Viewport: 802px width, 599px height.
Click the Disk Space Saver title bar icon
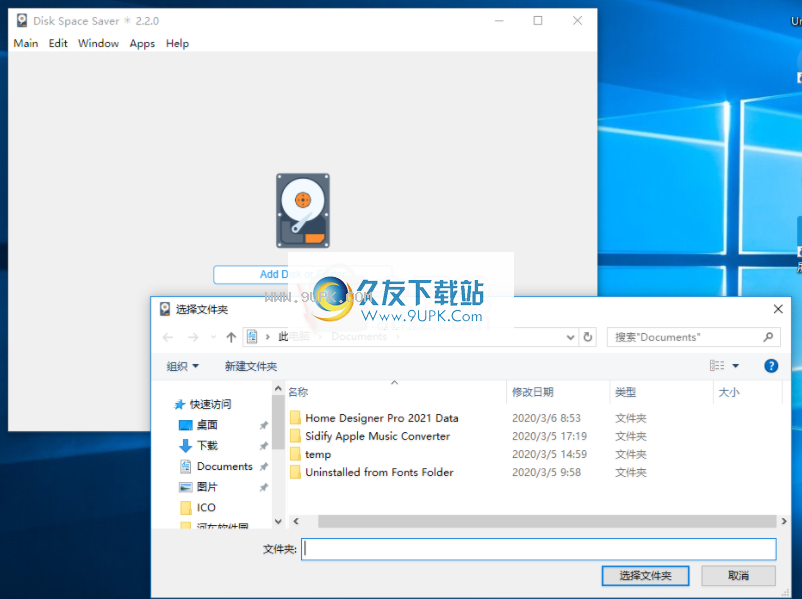point(21,20)
